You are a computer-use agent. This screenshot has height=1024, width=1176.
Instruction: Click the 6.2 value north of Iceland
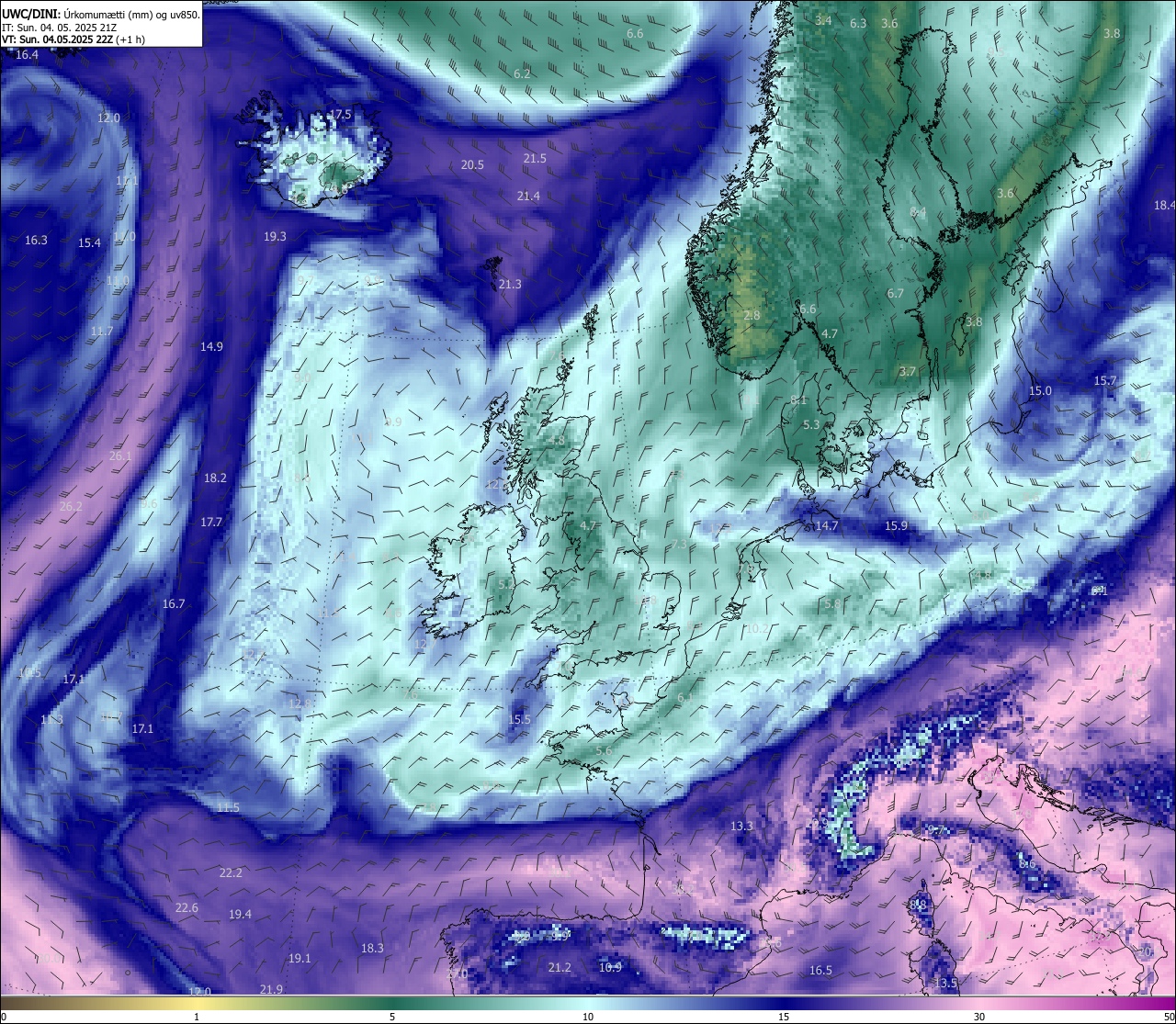pyautogui.click(x=522, y=74)
